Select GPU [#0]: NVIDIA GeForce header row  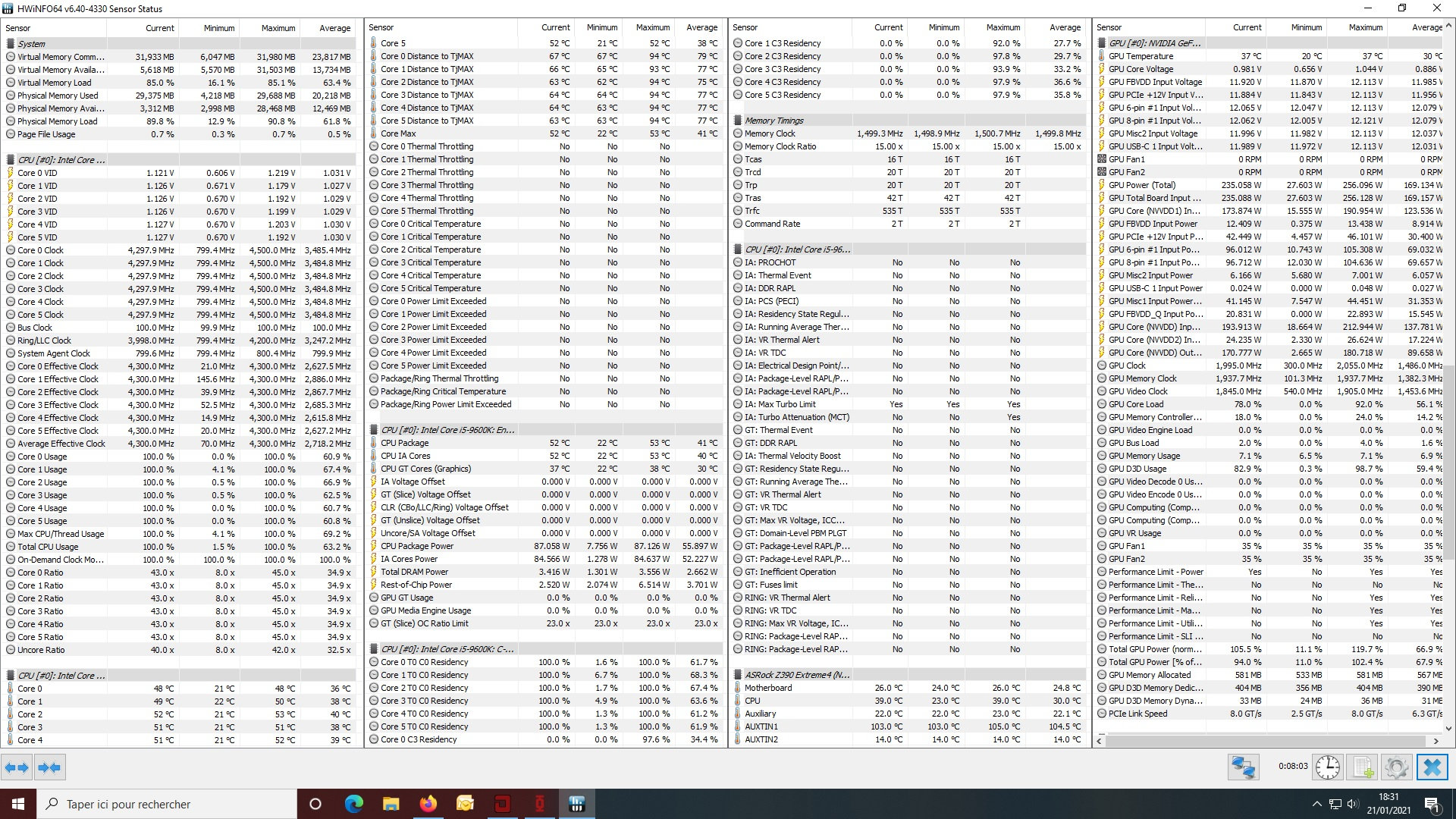(x=1154, y=43)
